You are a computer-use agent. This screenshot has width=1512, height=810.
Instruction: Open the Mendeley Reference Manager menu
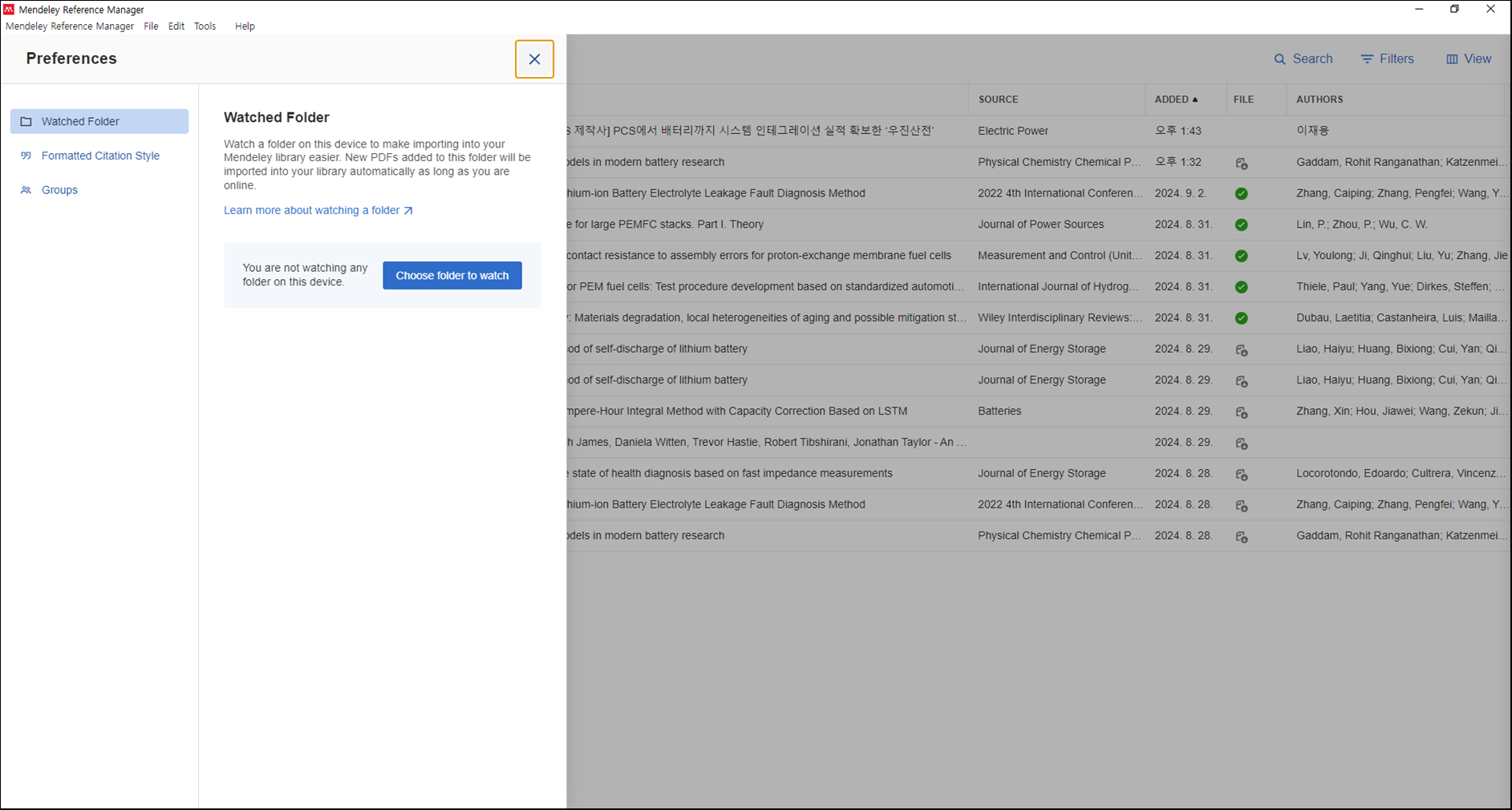point(70,26)
